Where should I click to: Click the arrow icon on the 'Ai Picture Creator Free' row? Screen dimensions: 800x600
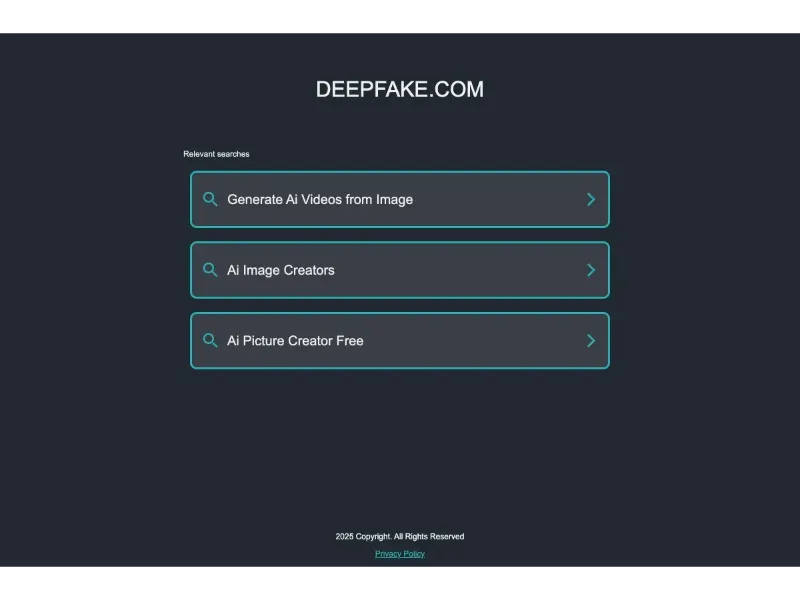point(590,340)
